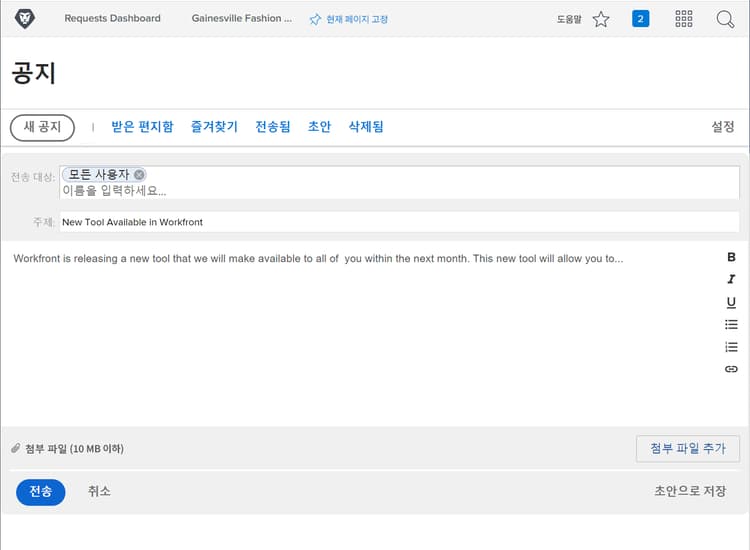The height and width of the screenshot is (550, 750).
Task: Switch to the 받은 편지함 inbox tab
Action: tap(143, 127)
